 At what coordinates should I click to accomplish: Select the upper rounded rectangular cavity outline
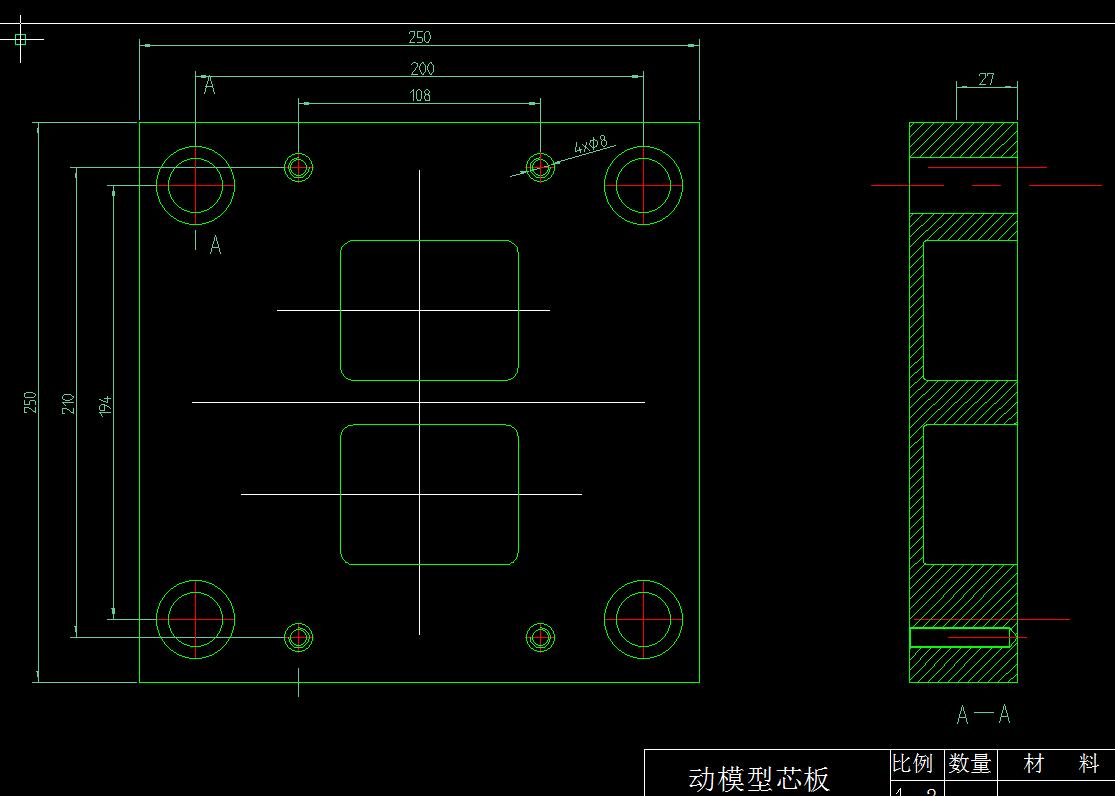click(430, 310)
